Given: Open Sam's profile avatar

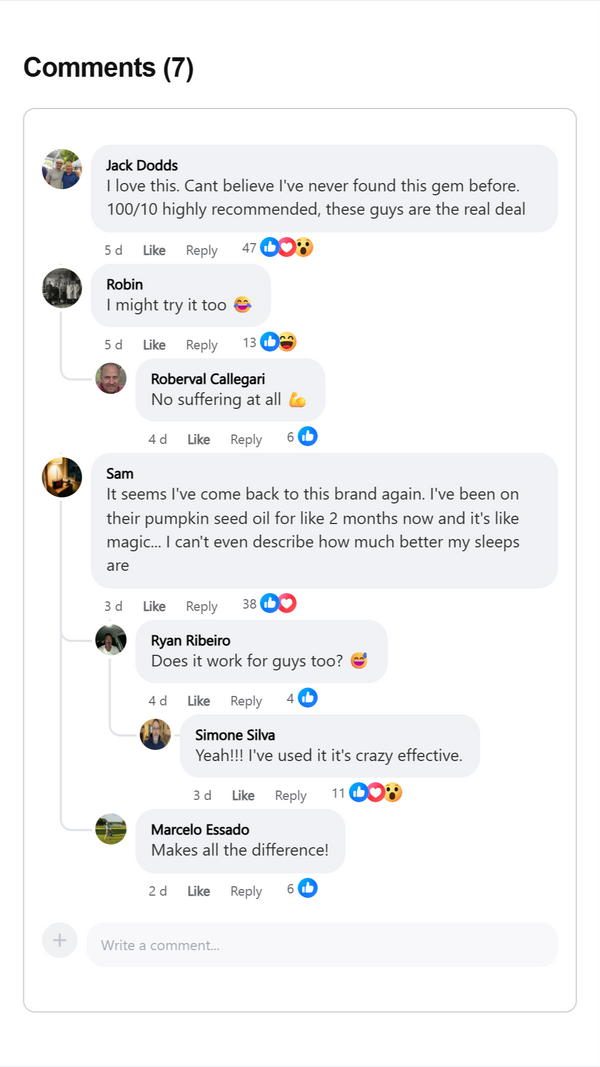Looking at the screenshot, I should tap(62, 477).
